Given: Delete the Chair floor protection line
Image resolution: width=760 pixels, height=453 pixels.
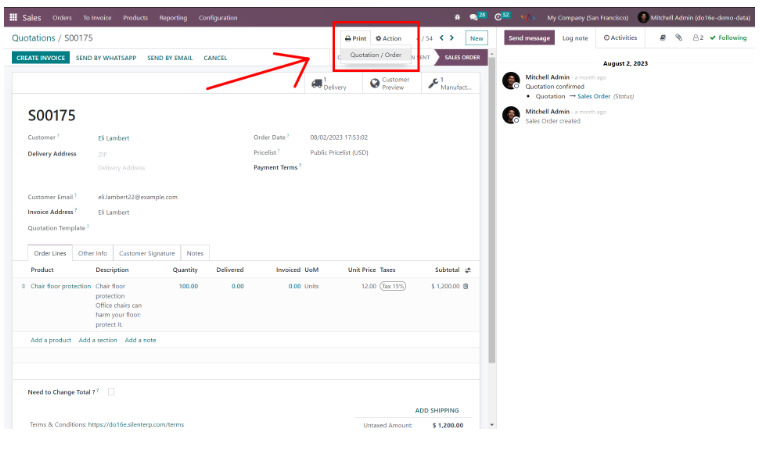Looking at the screenshot, I should tap(465, 286).
